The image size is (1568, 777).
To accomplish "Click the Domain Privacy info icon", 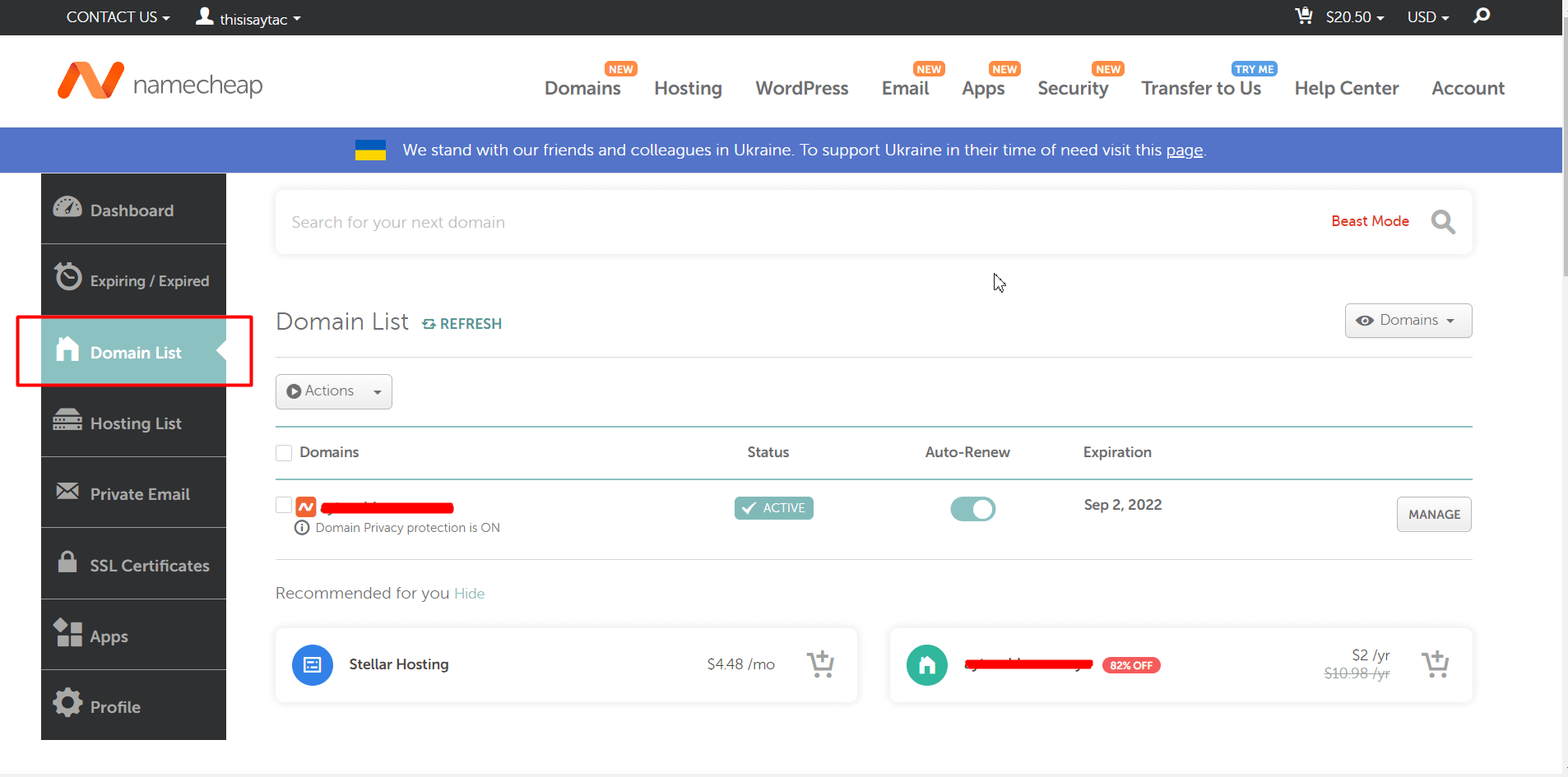I will (302, 528).
